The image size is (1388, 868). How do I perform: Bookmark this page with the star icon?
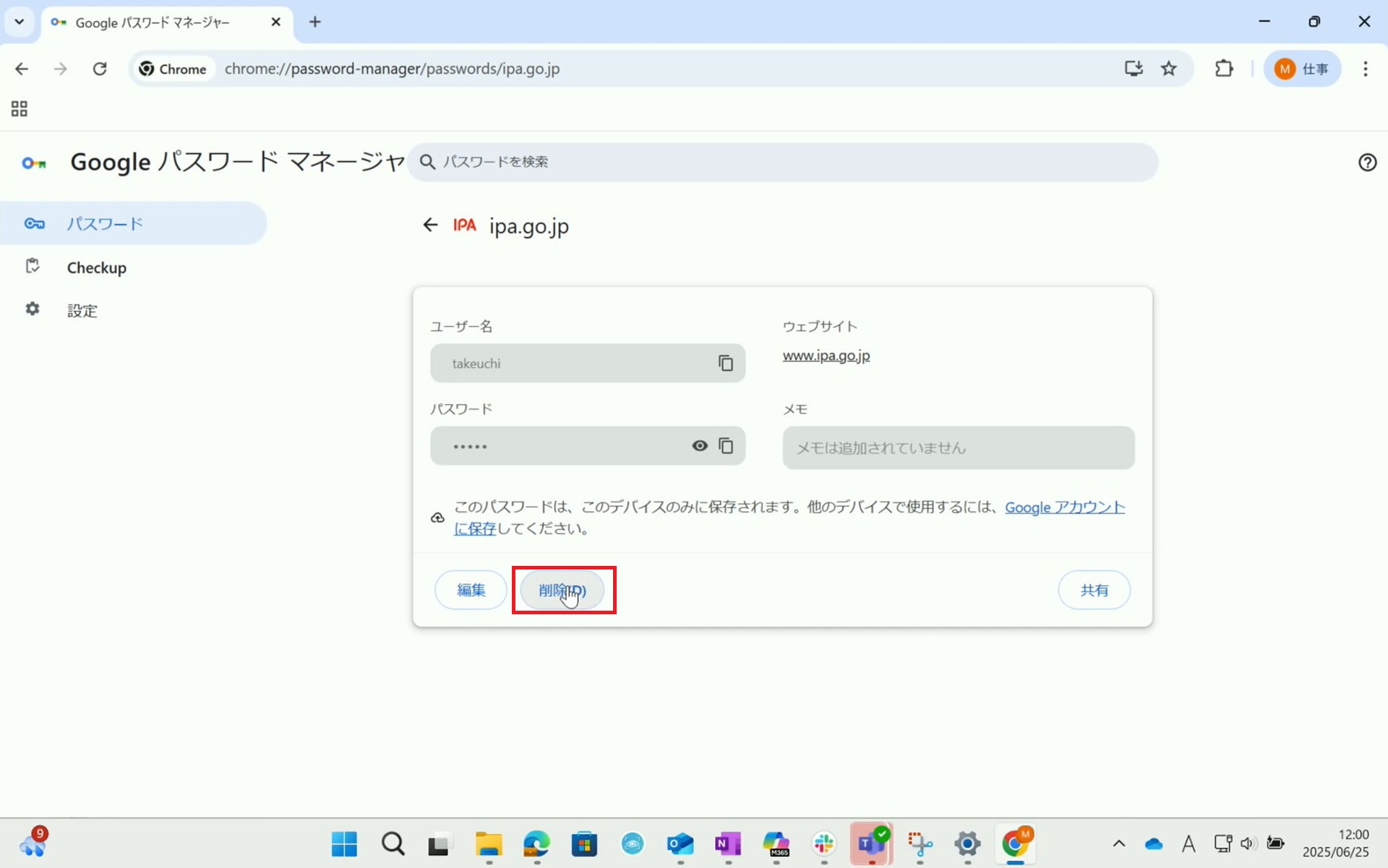point(1169,69)
